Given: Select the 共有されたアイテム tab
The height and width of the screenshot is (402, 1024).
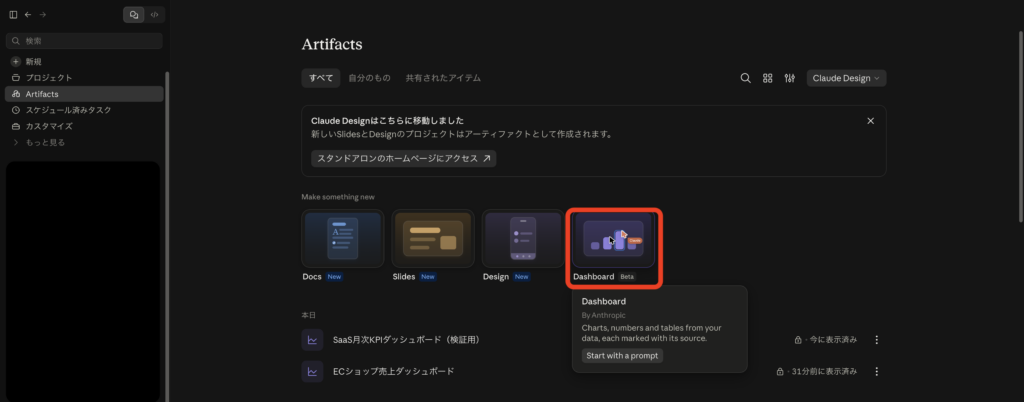Looking at the screenshot, I should click(443, 78).
